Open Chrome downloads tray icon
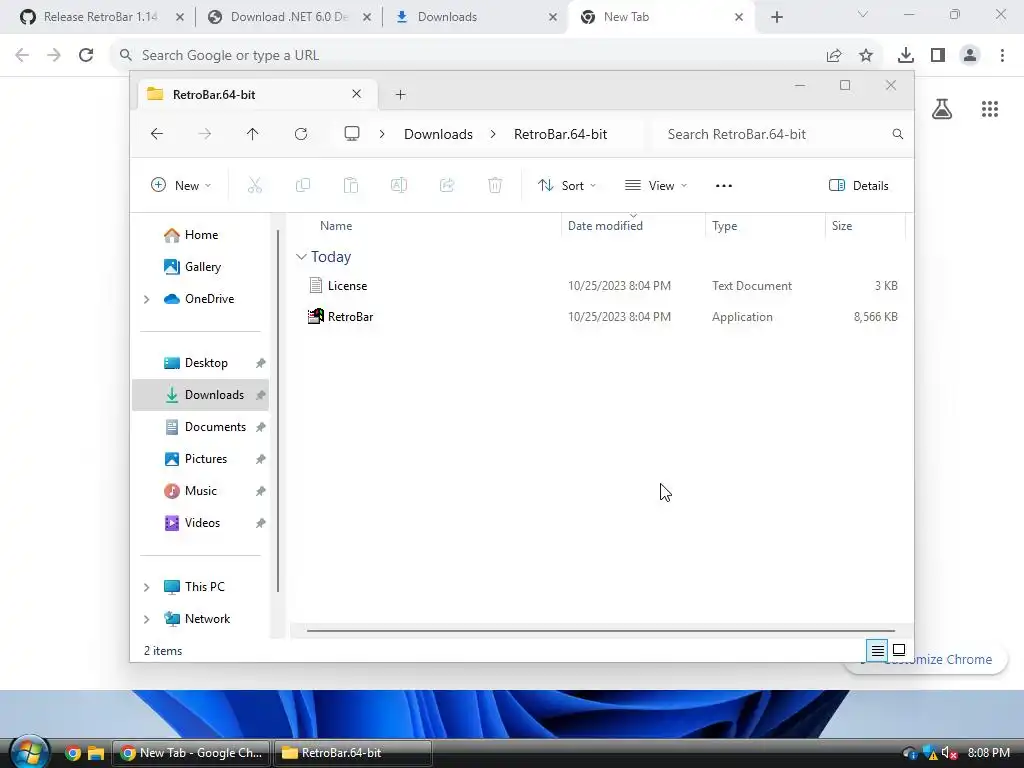1024x768 pixels. click(x=906, y=56)
